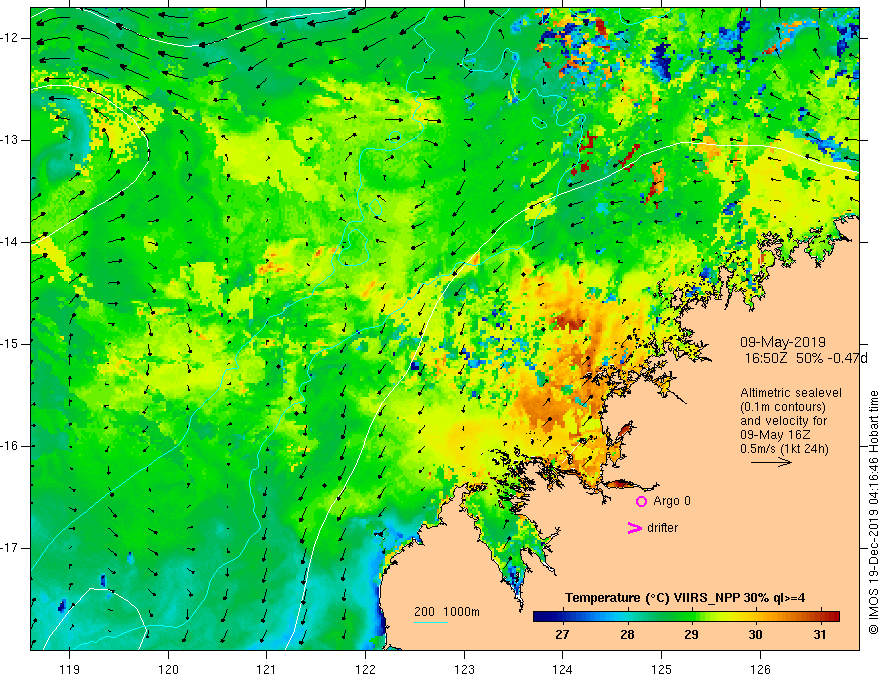Click the 'Argo 0' legend label
This screenshot has height=680, width=880.
[x=672, y=501]
